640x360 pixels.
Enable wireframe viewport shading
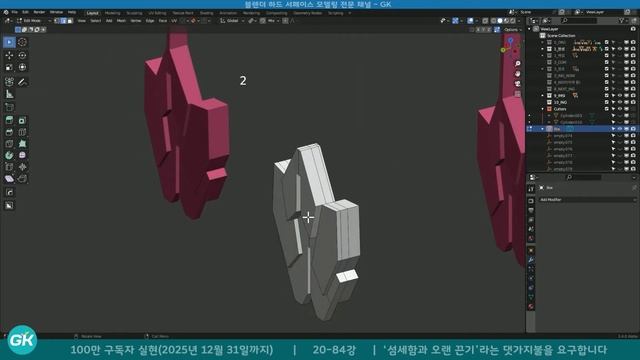click(494, 21)
